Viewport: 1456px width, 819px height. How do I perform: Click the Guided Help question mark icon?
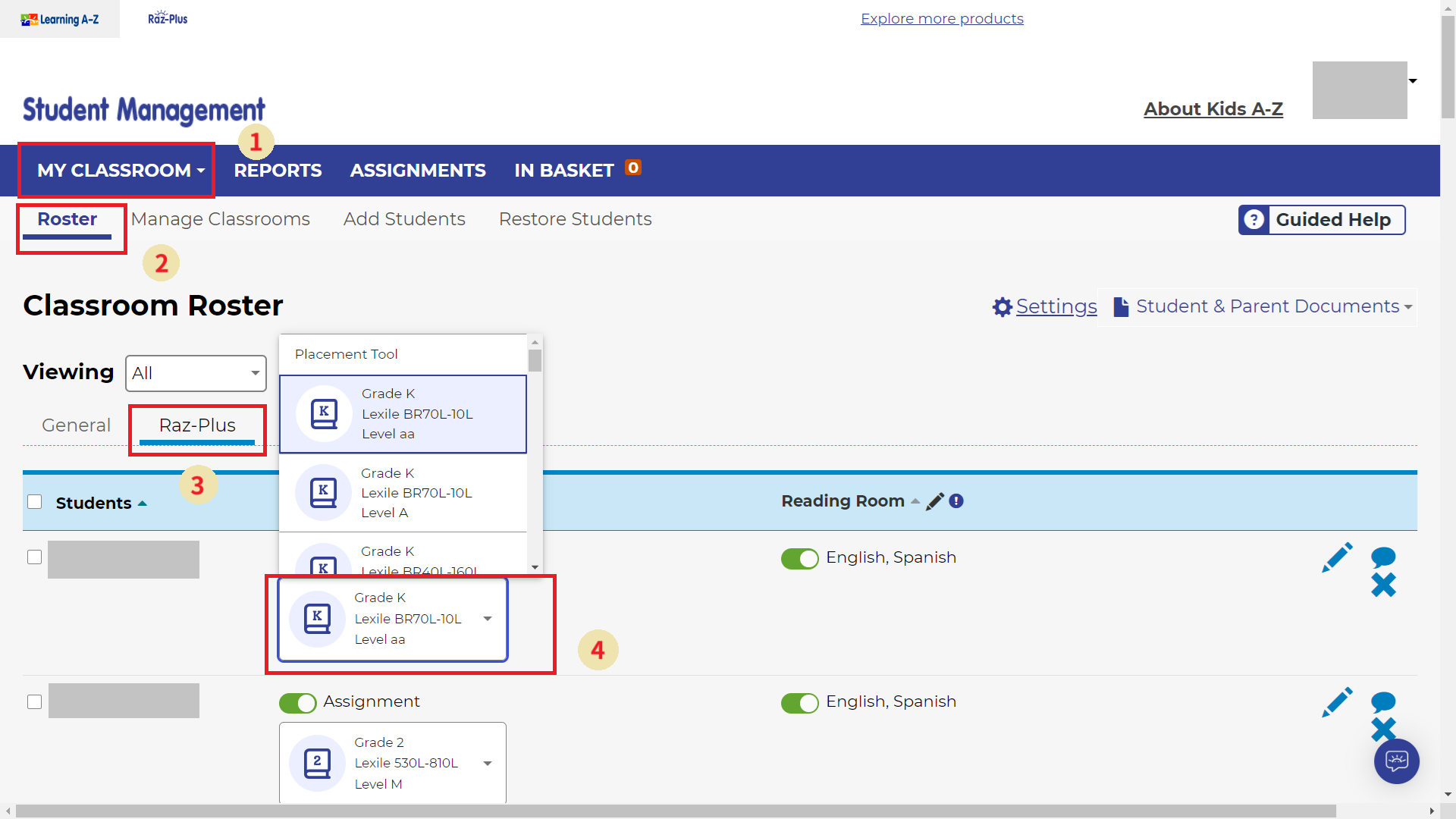(x=1254, y=220)
